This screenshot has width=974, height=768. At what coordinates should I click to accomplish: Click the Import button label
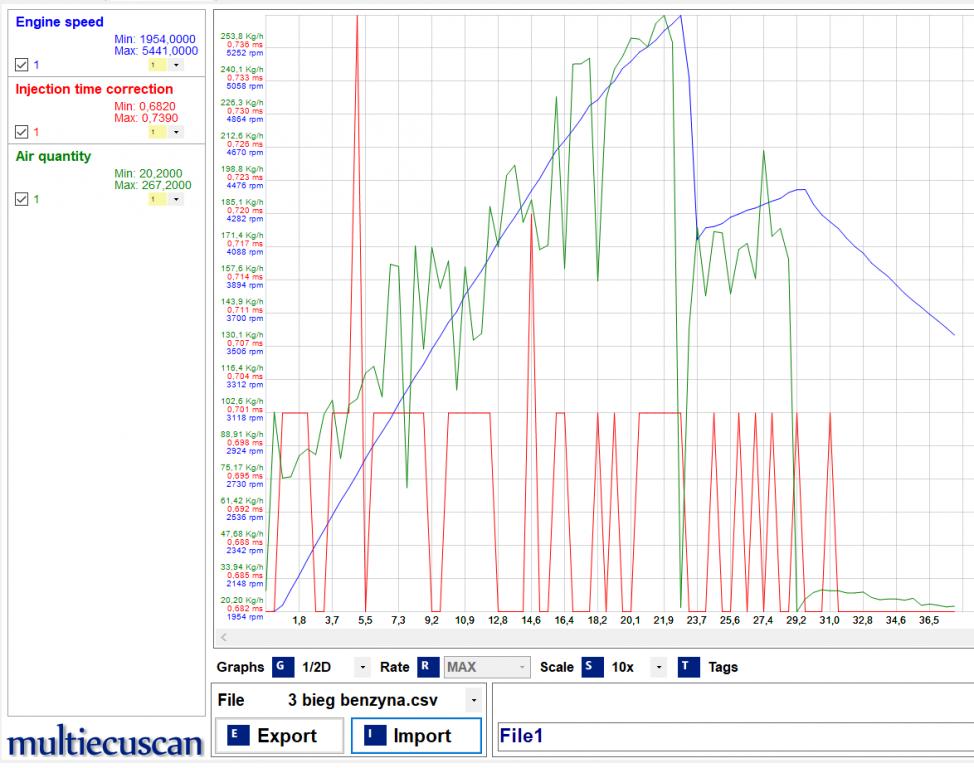(422, 736)
